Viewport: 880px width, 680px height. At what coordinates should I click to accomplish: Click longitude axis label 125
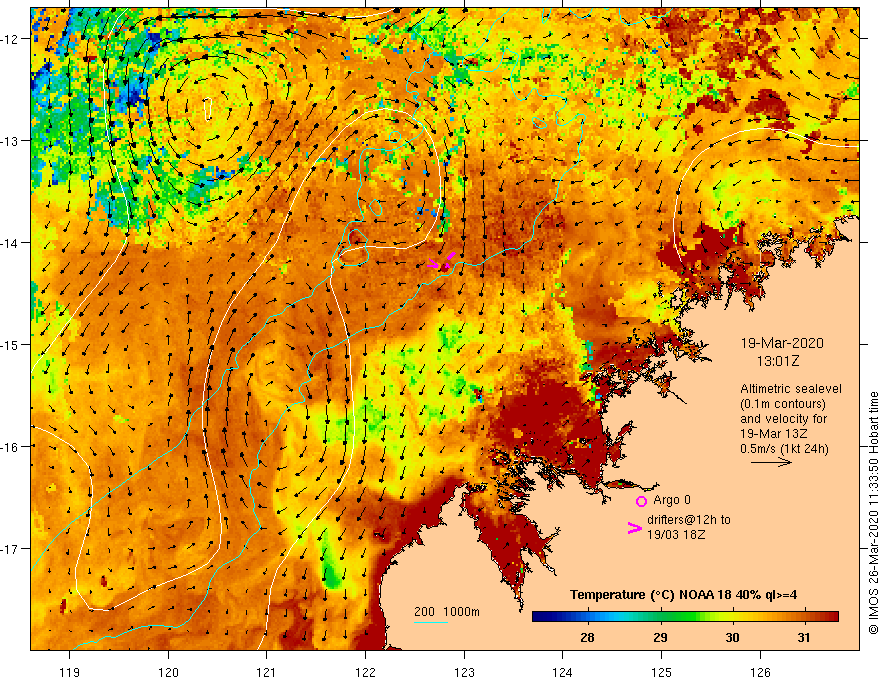pos(662,672)
